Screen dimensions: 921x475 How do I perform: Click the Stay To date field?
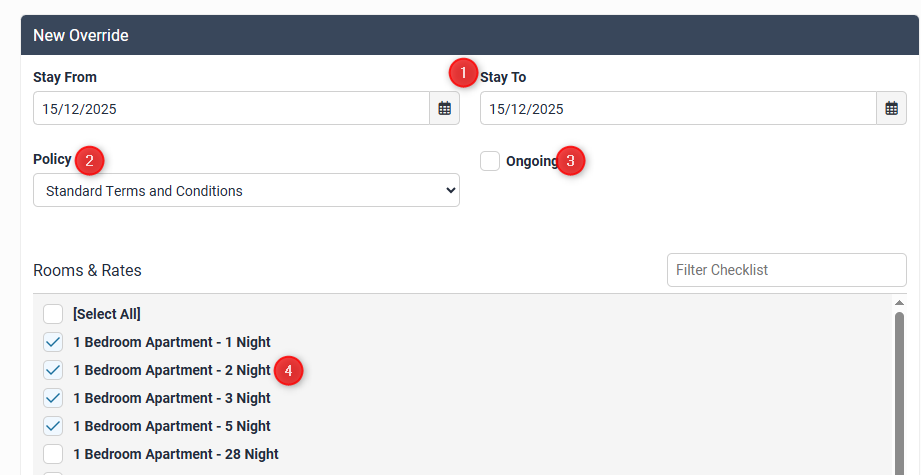point(678,109)
